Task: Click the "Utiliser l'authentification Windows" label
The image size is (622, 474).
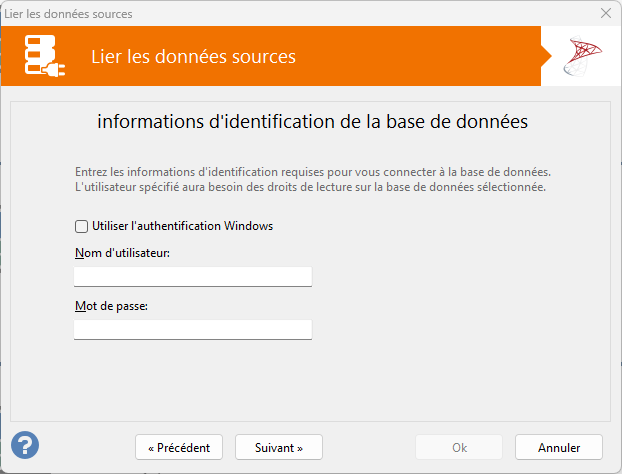Action: (x=182, y=226)
